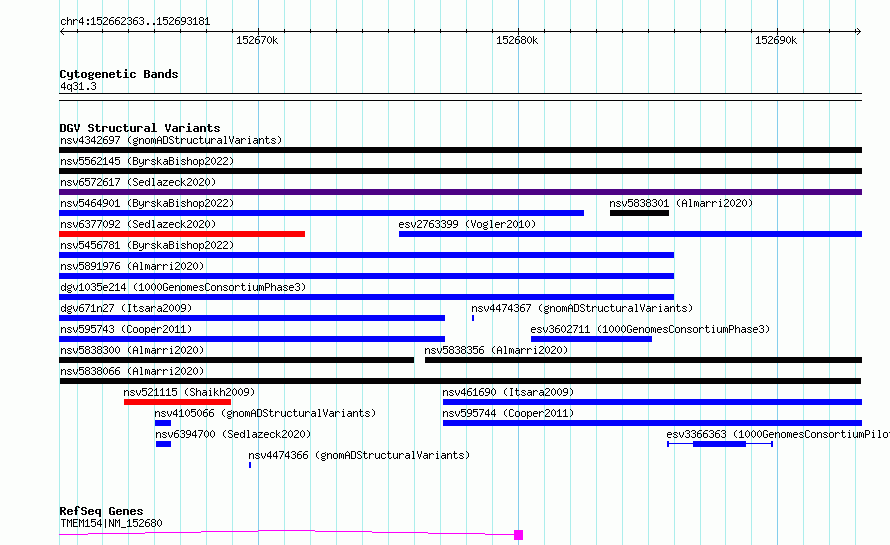
Task: Click the 152680k ruler tick label
Action: pos(517,41)
